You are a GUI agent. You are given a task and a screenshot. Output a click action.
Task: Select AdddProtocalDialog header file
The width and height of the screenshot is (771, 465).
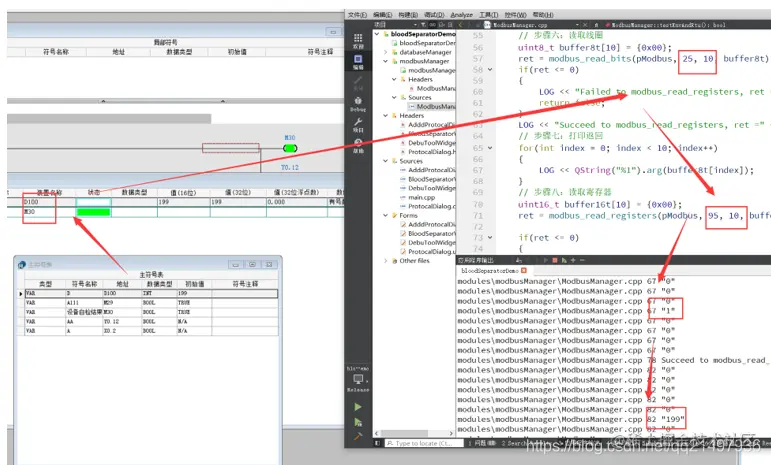[x=431, y=124]
